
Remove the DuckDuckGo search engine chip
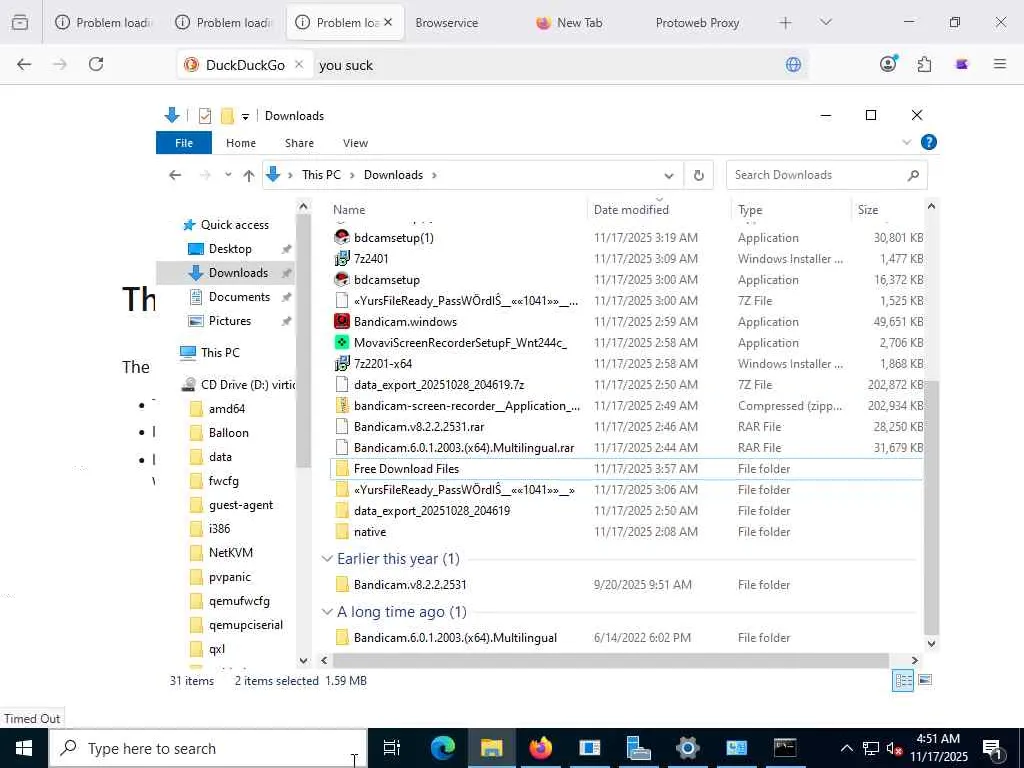298,65
